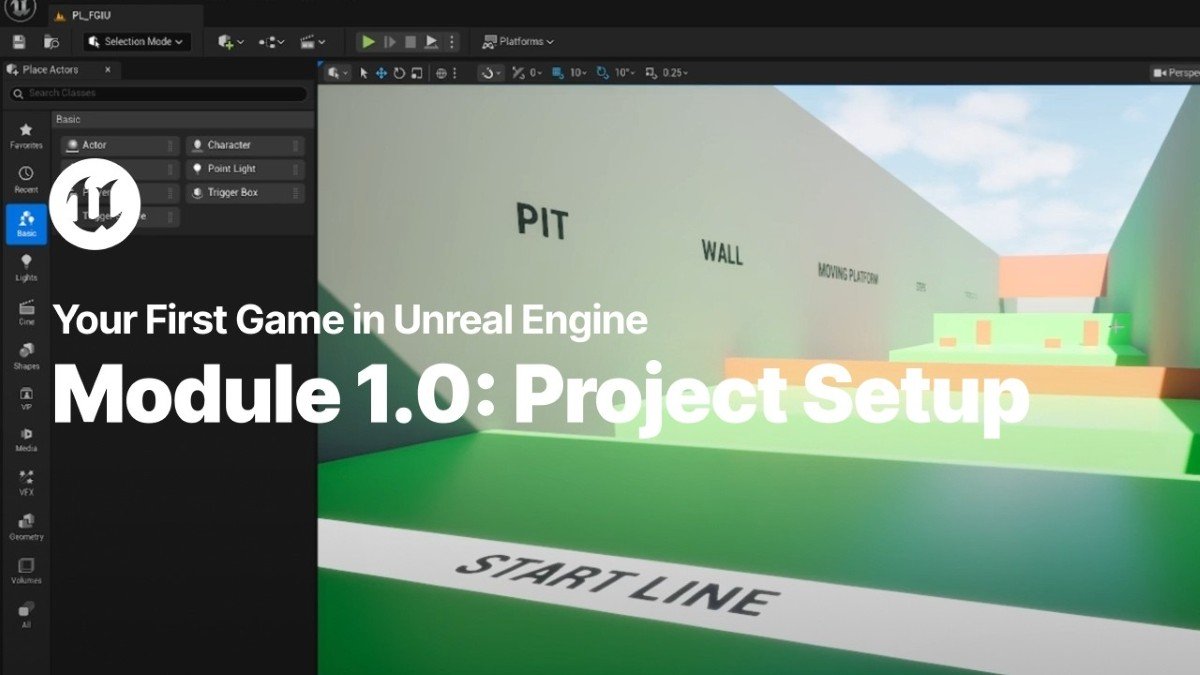Open the Cine category
Viewport: 1200px width, 675px height.
[x=26, y=312]
